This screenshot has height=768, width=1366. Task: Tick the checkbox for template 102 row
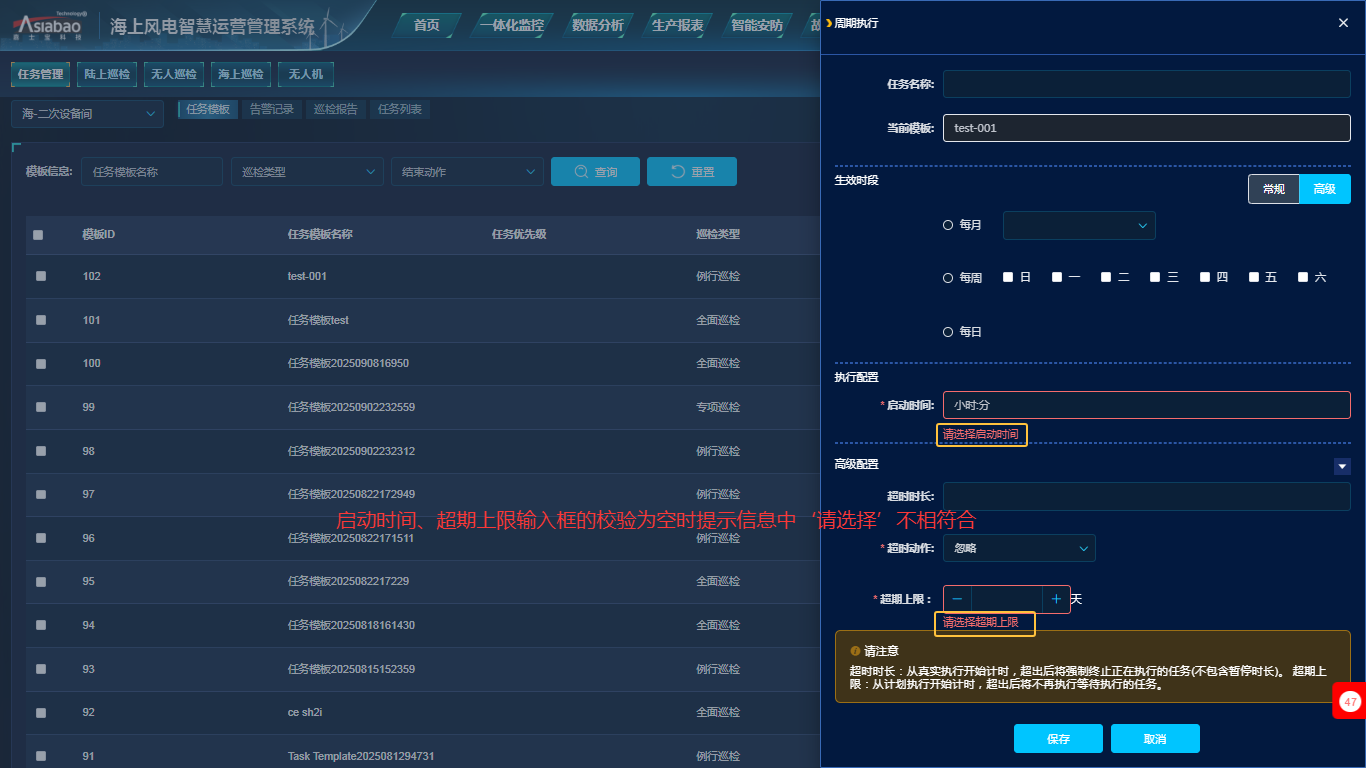tap(41, 276)
